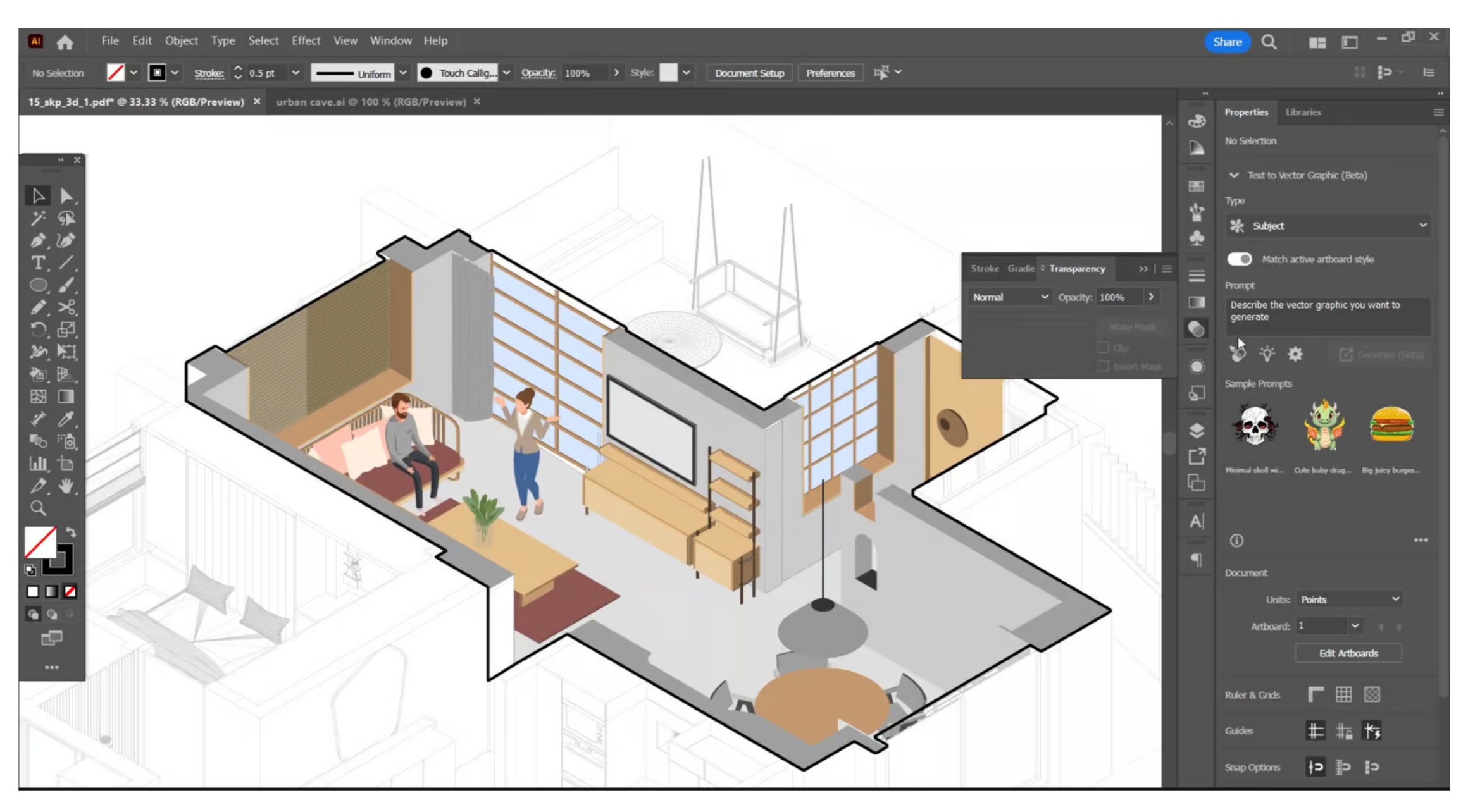Select the Hand tool
1468x812 pixels.
pyautogui.click(x=66, y=486)
